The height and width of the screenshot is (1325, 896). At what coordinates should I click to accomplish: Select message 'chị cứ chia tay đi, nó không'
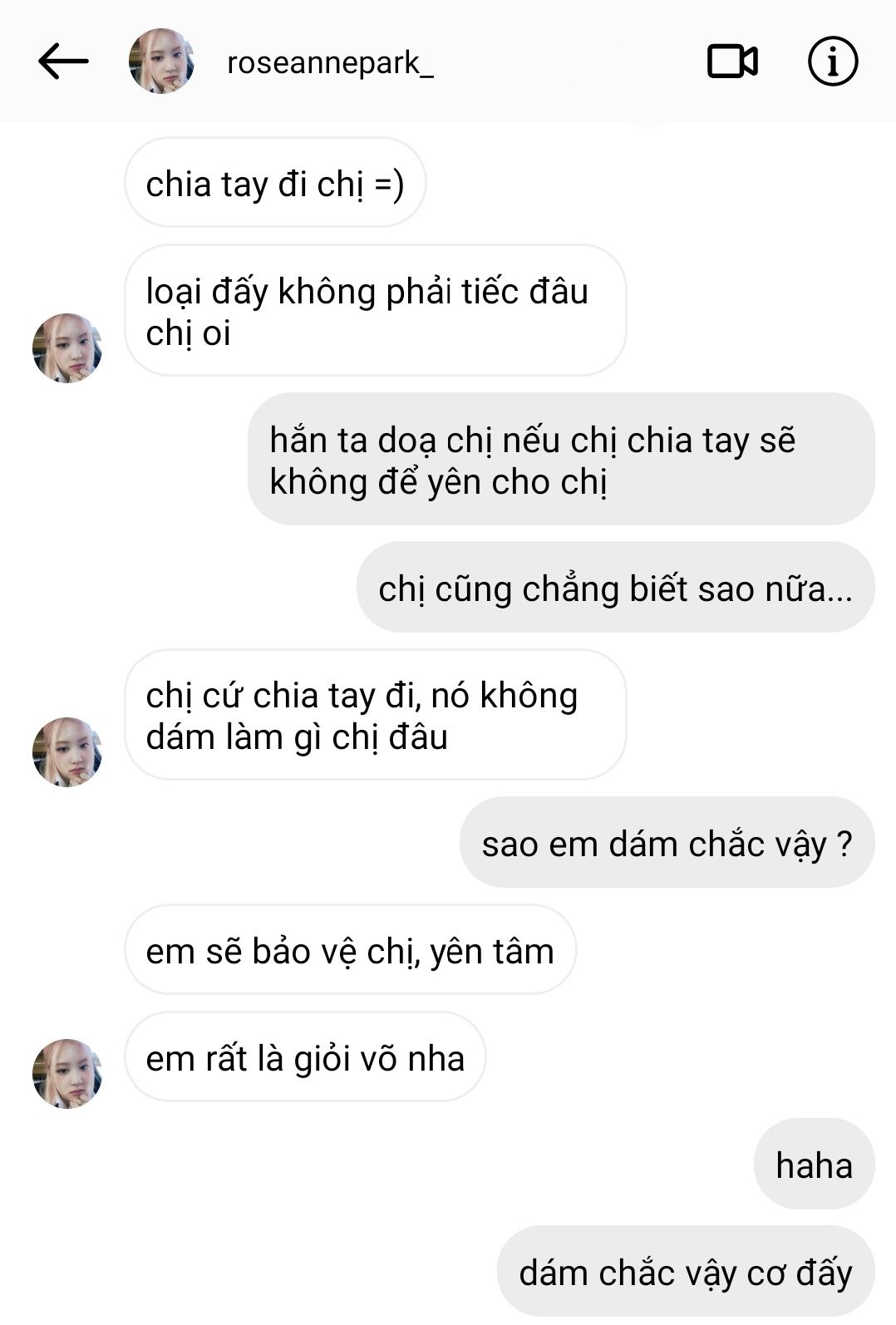375,715
